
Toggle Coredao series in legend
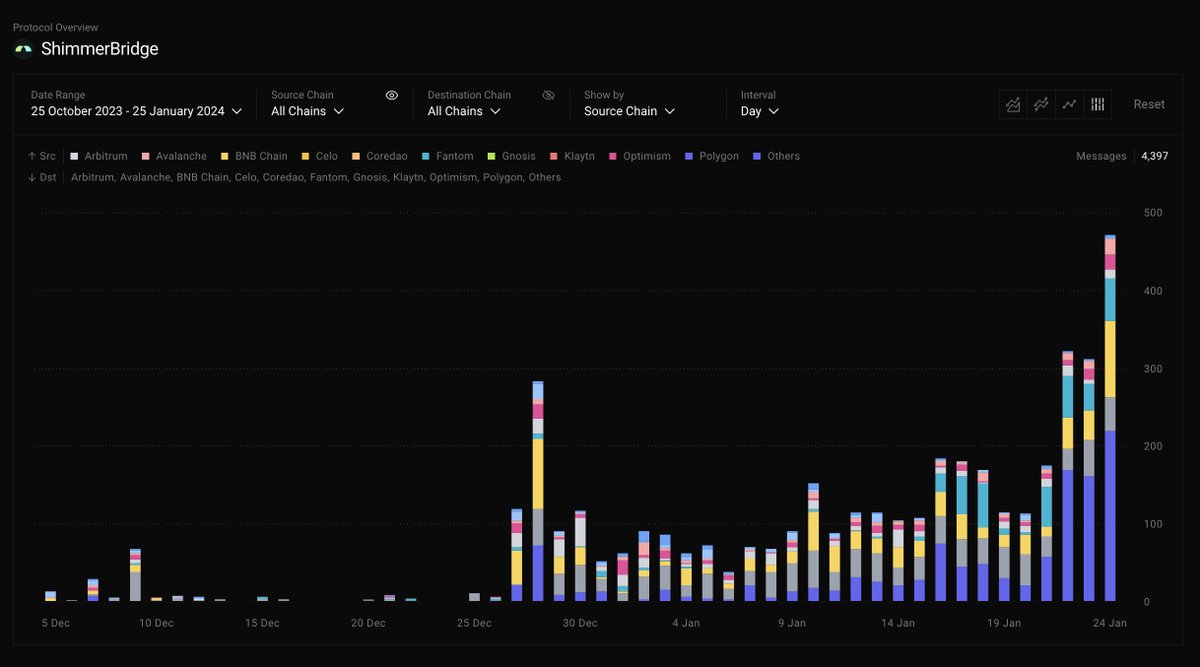pyautogui.click(x=379, y=156)
